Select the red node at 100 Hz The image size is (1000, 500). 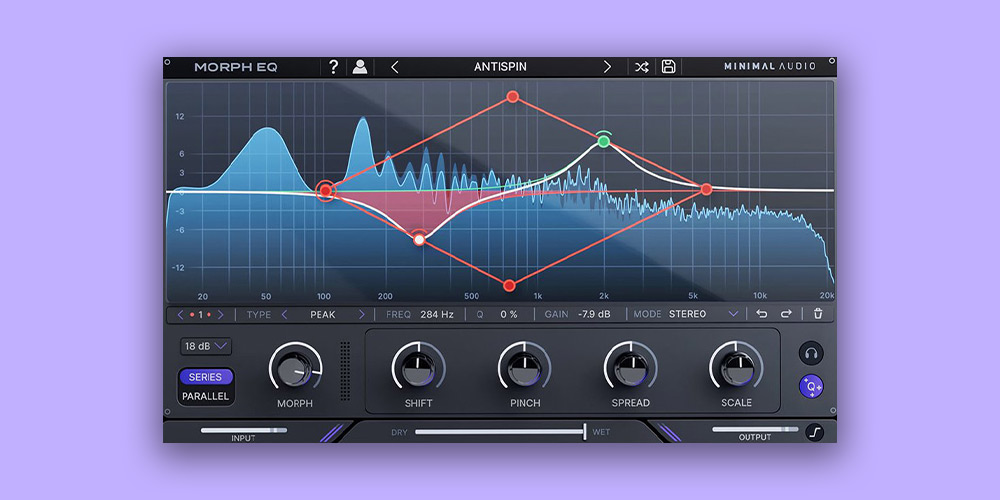[x=326, y=190]
